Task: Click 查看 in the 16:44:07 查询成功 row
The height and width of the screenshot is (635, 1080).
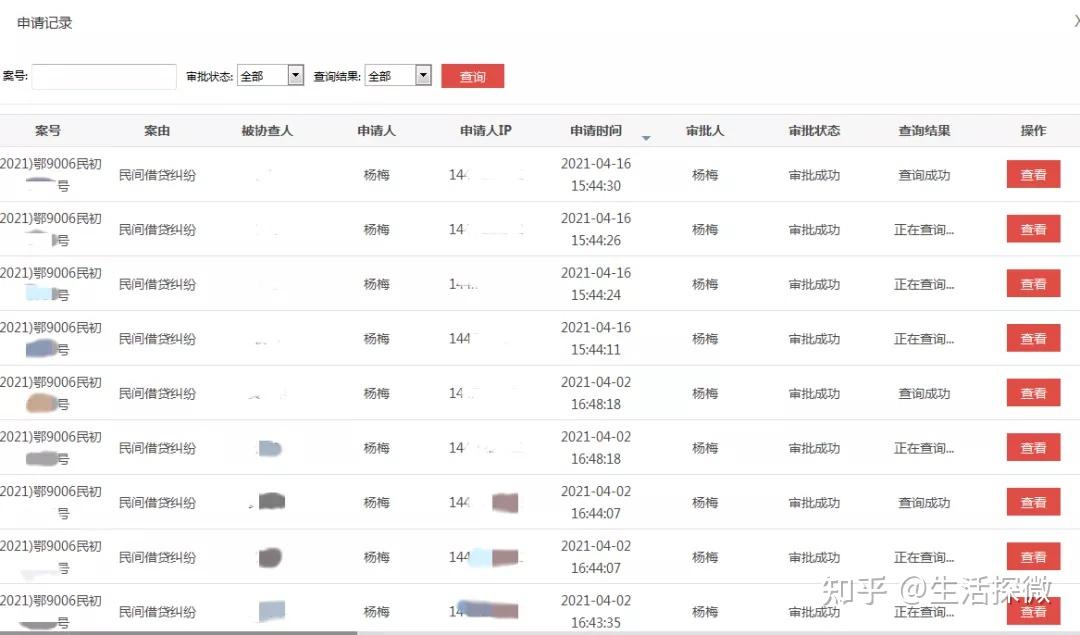Action: click(x=1033, y=502)
